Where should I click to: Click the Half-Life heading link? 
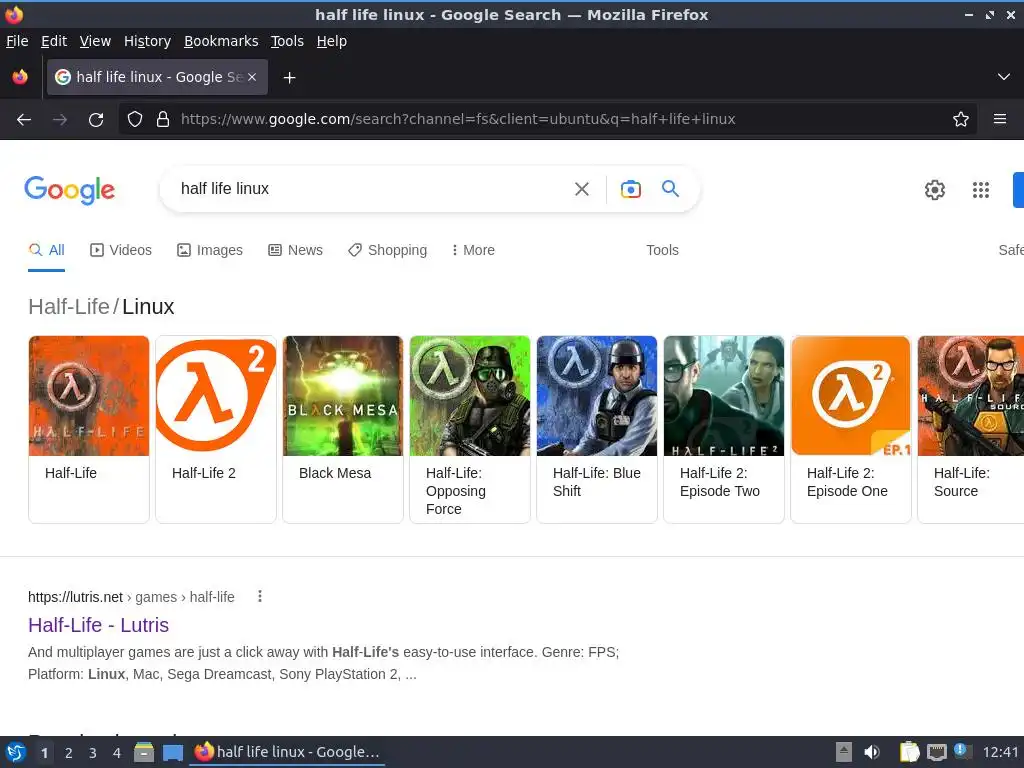point(69,306)
